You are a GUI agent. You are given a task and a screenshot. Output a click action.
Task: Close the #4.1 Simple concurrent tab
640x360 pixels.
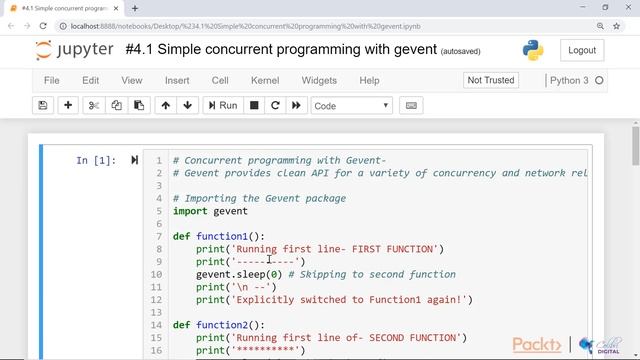[116, 8]
